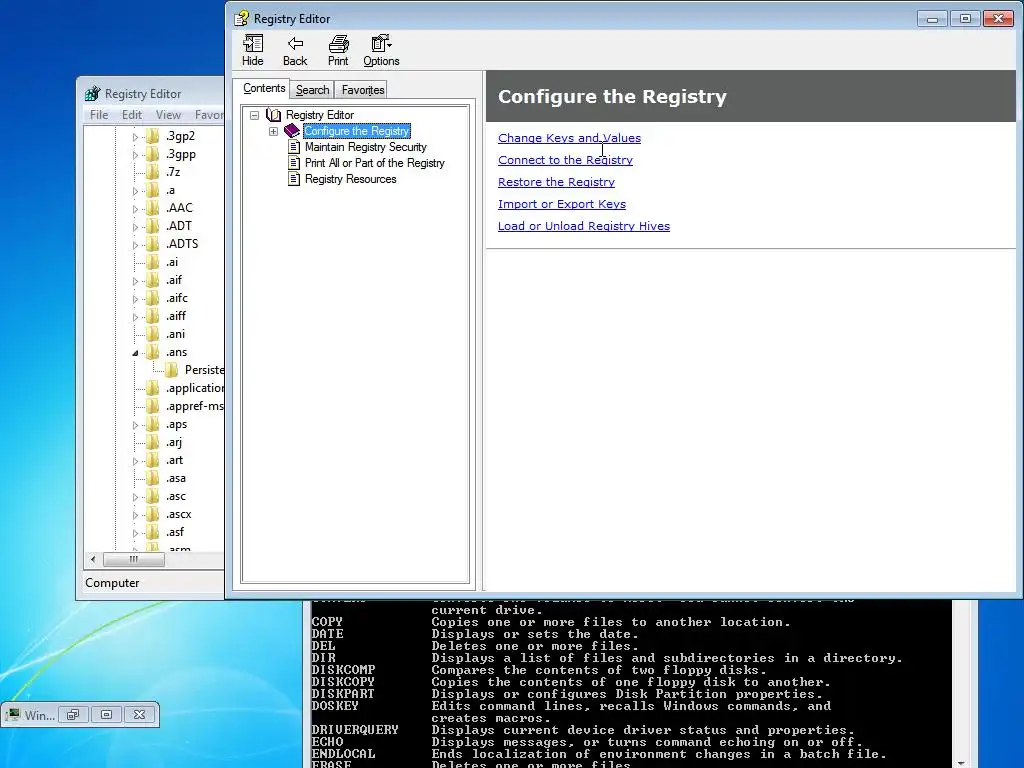Select the .aifc key label
This screenshot has width=1024, height=768.
176,298
